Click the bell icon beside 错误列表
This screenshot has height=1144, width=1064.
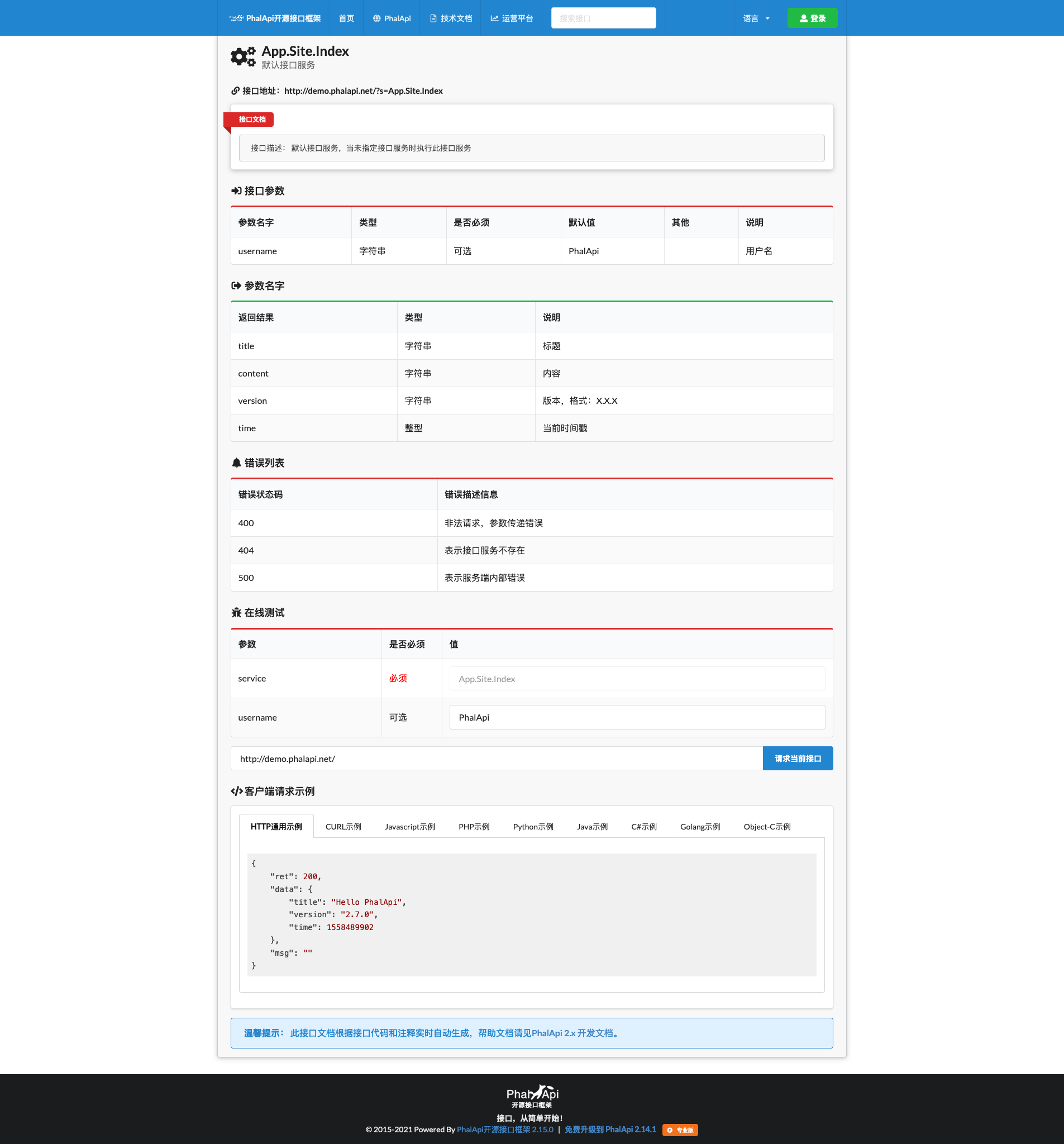(236, 463)
